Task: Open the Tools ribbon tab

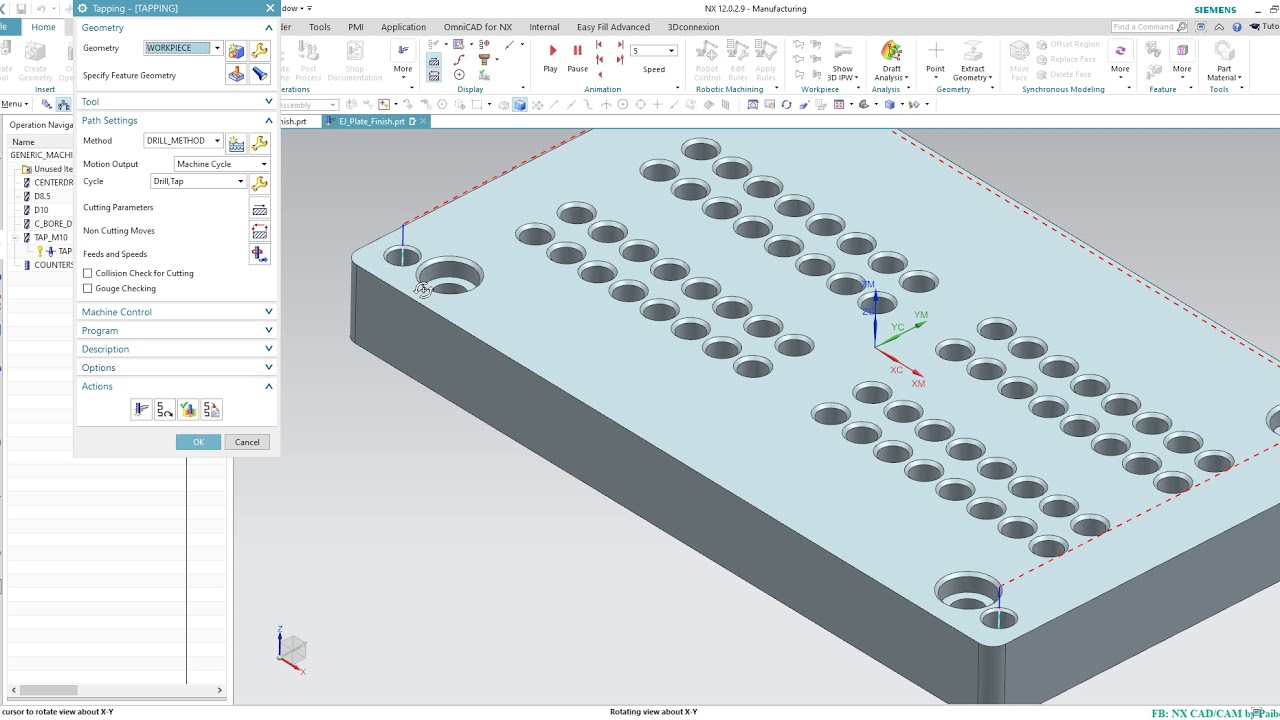Action: (x=320, y=27)
